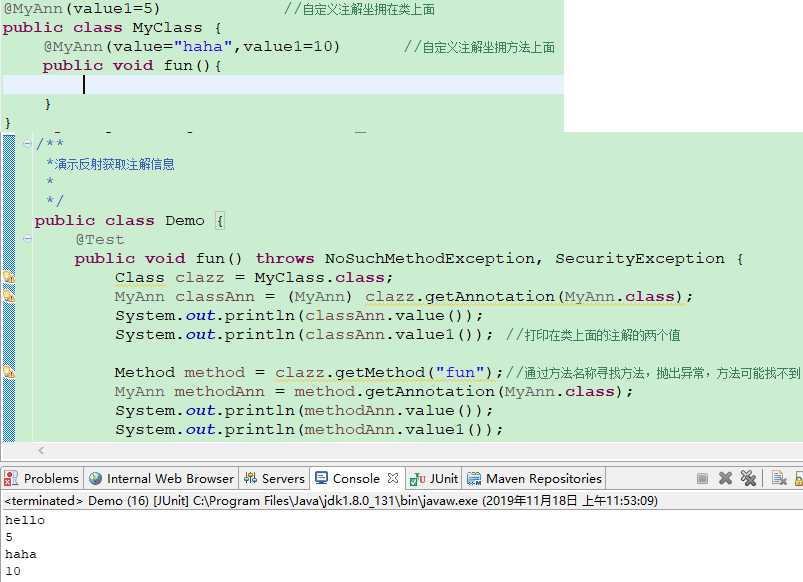Click the horizontal scrollbar left arrow
This screenshot has height=582, width=803.
41,450
